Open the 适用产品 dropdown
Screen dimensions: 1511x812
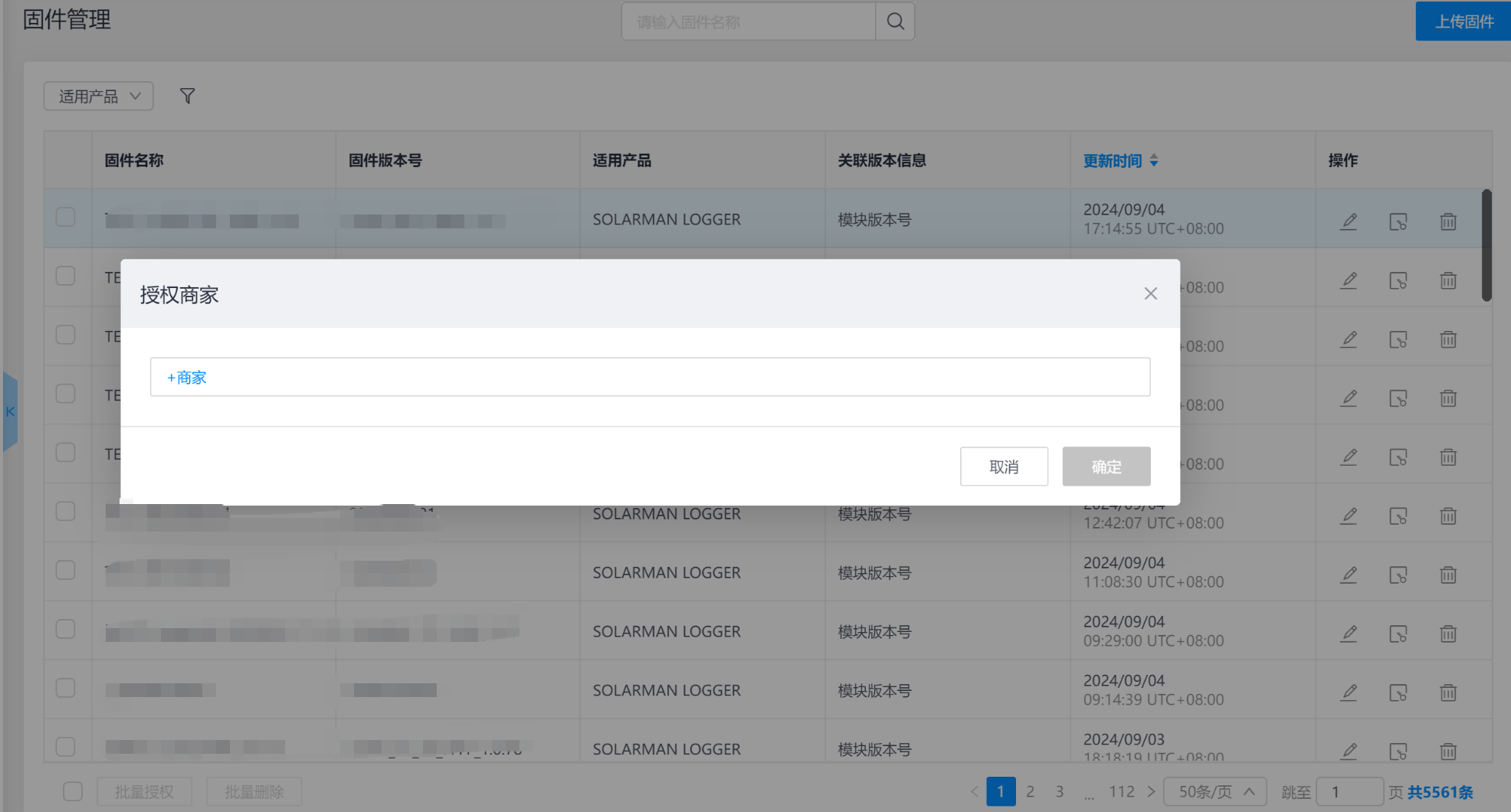click(99, 97)
